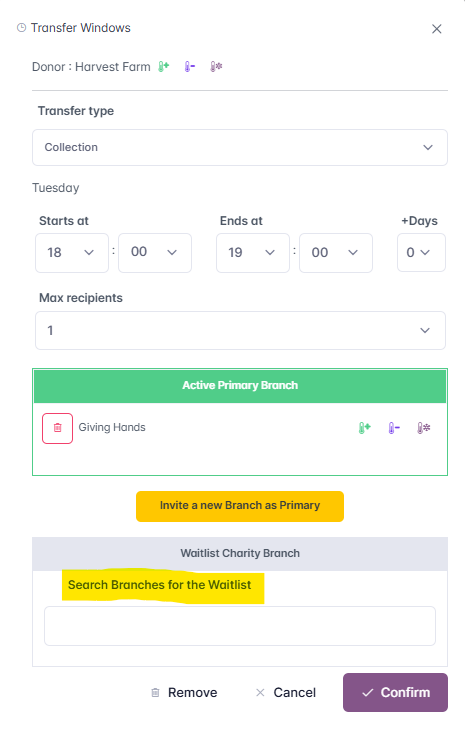Click the purple frozen thermometer icon beside donor
465x732 pixels.
216,67
